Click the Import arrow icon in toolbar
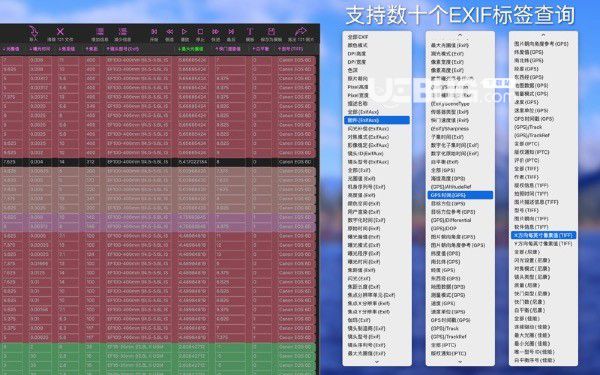This screenshot has height=375, width=600. [34, 31]
